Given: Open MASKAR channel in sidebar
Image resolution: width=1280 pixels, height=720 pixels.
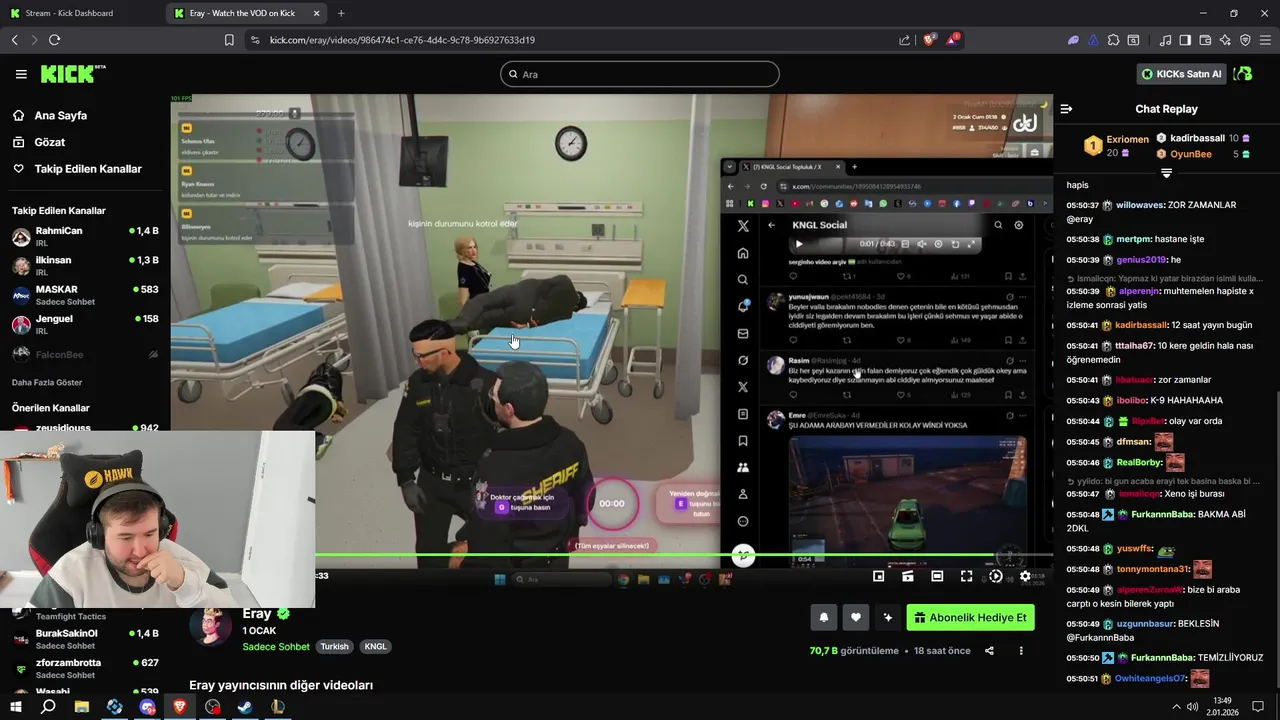Looking at the screenshot, I should pos(85,294).
